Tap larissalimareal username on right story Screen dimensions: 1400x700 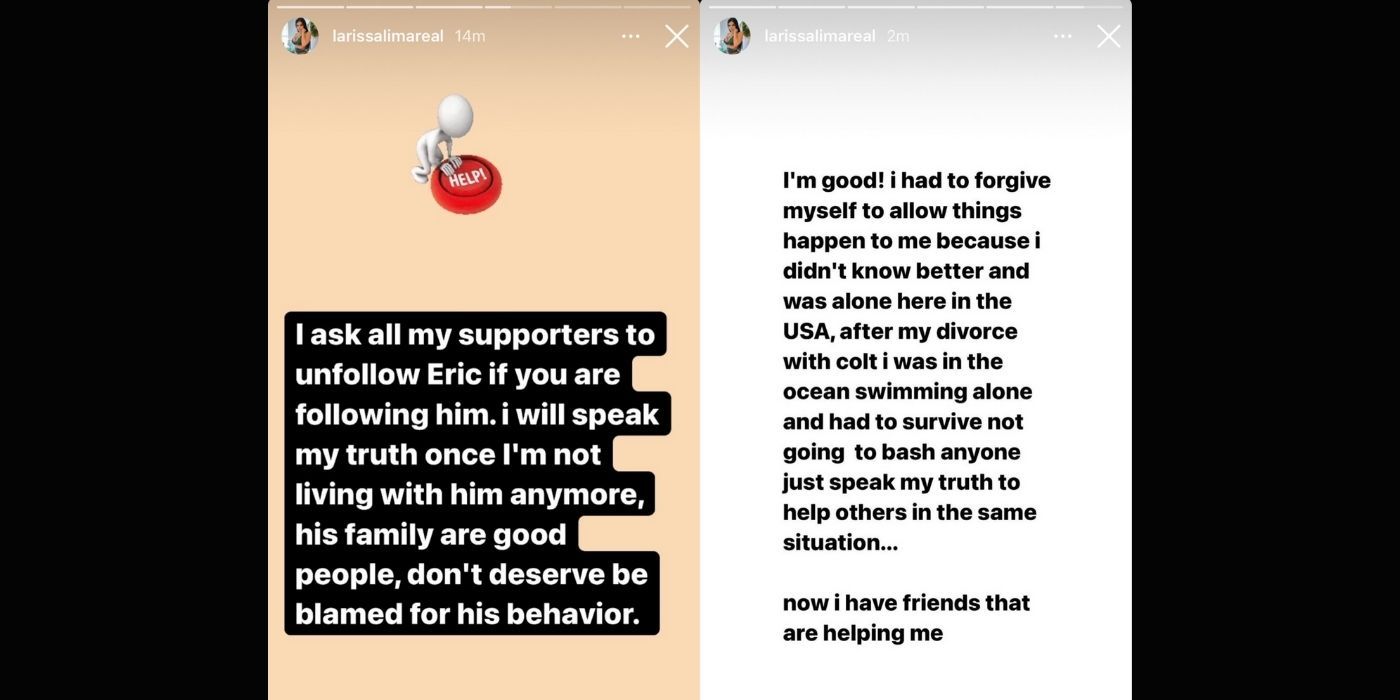[x=820, y=36]
